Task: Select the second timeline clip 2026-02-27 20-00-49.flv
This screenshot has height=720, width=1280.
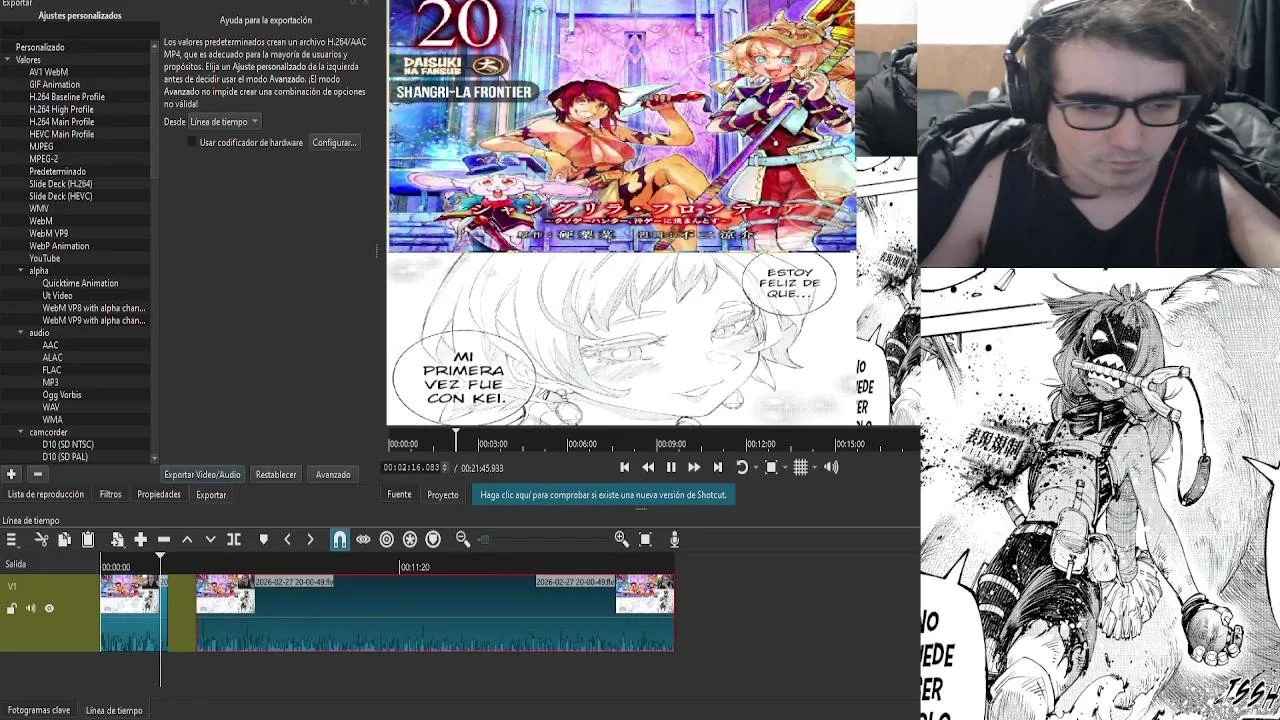Action: coord(435,613)
